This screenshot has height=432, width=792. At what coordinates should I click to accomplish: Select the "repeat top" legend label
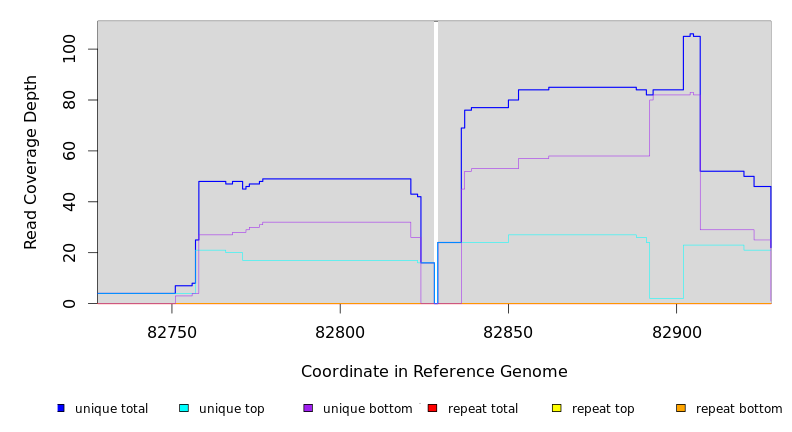(x=603, y=409)
